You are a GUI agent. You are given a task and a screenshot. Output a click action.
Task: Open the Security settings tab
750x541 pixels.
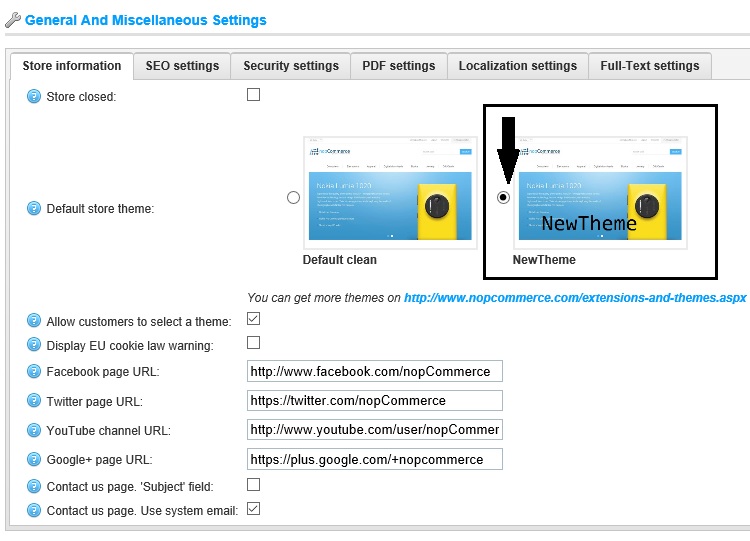(291, 66)
